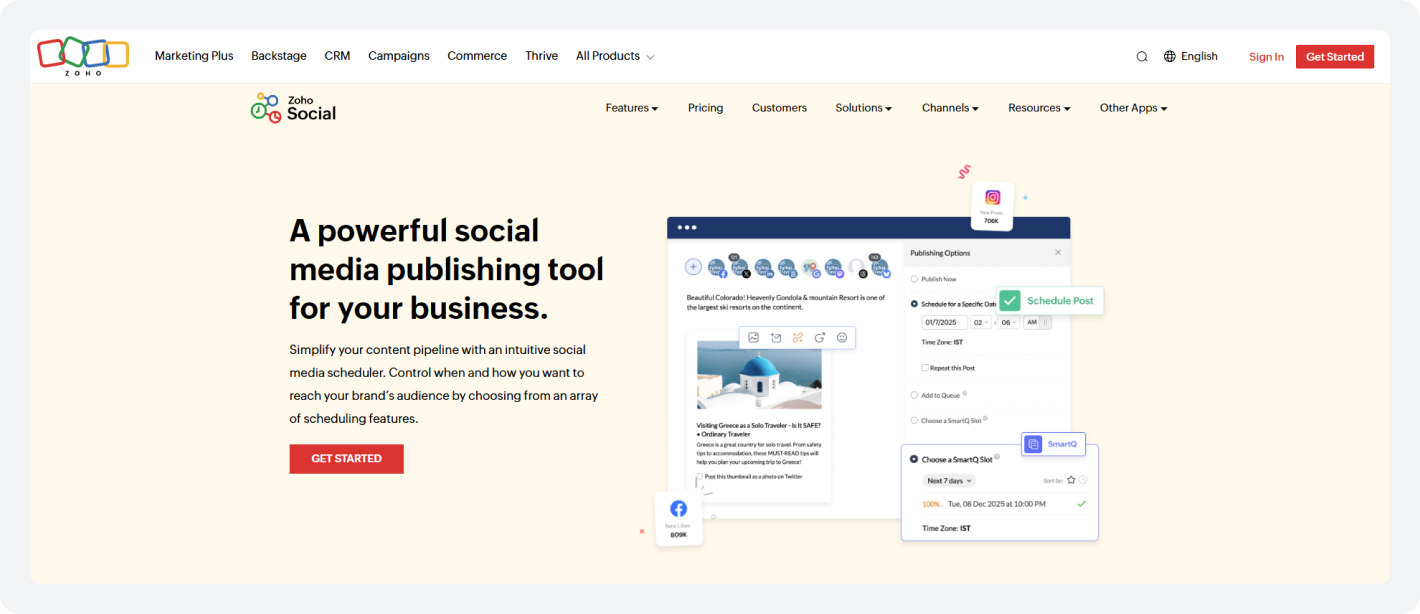The height and width of the screenshot is (614, 1420).
Task: Expand the Solutions dropdown menu
Action: pyautogui.click(x=864, y=108)
